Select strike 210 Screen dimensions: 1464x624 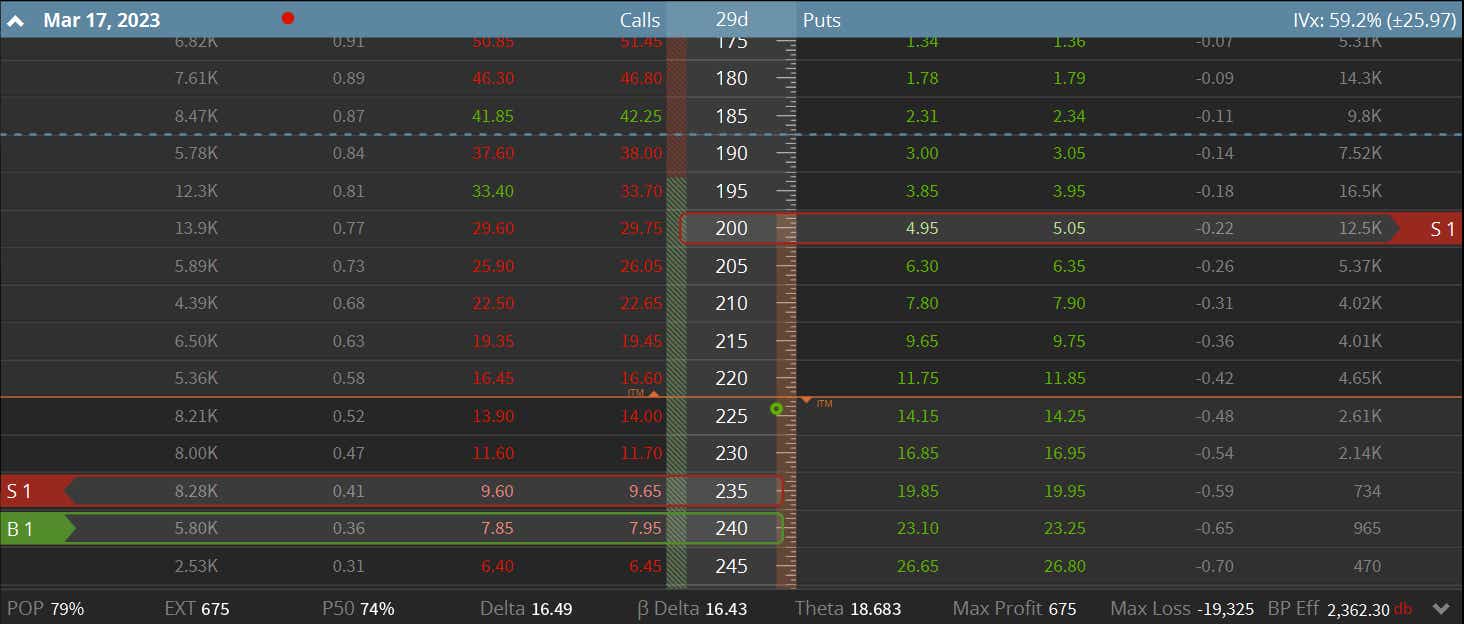[731, 303]
